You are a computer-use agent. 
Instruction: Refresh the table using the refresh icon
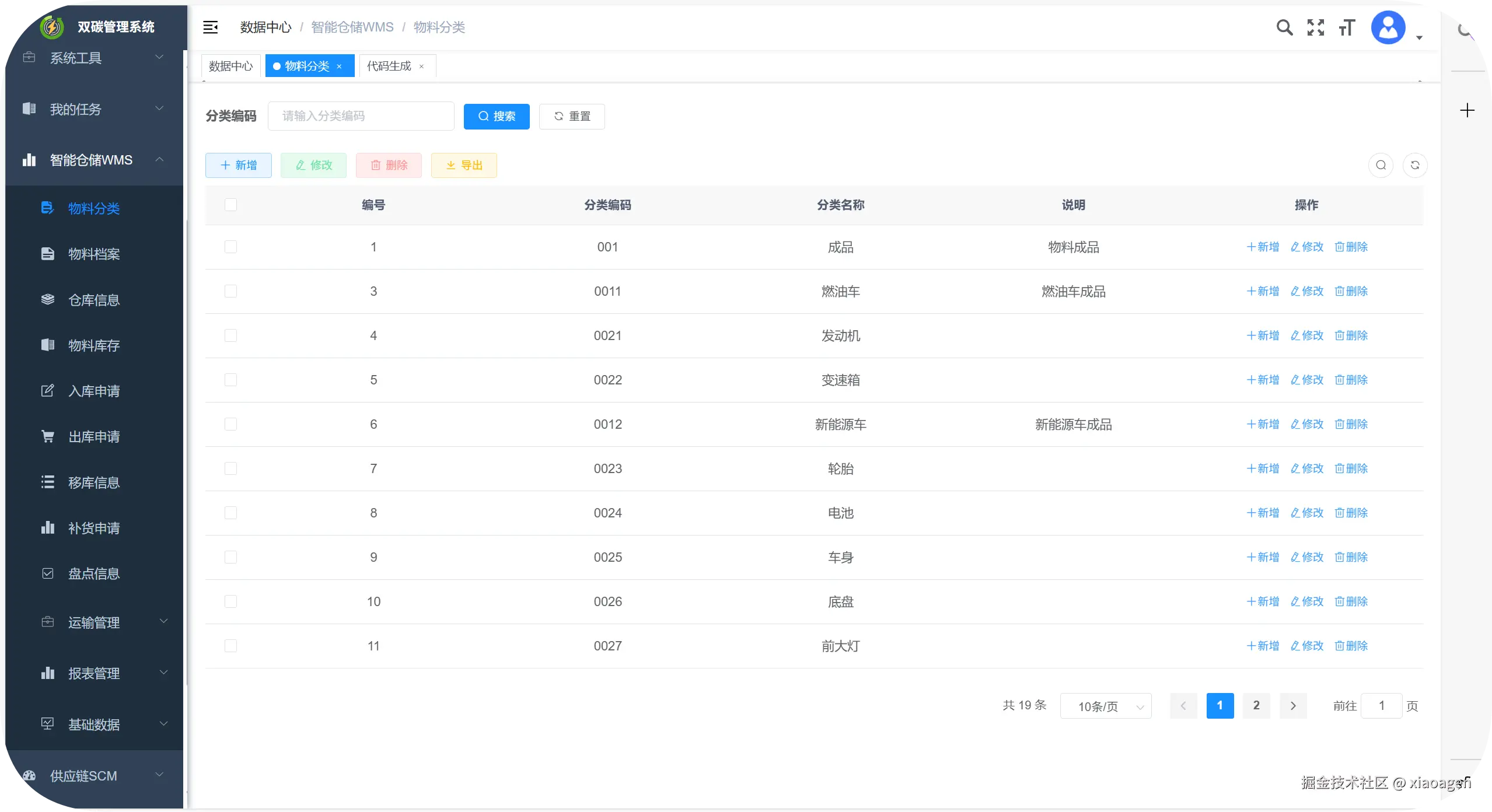point(1416,165)
